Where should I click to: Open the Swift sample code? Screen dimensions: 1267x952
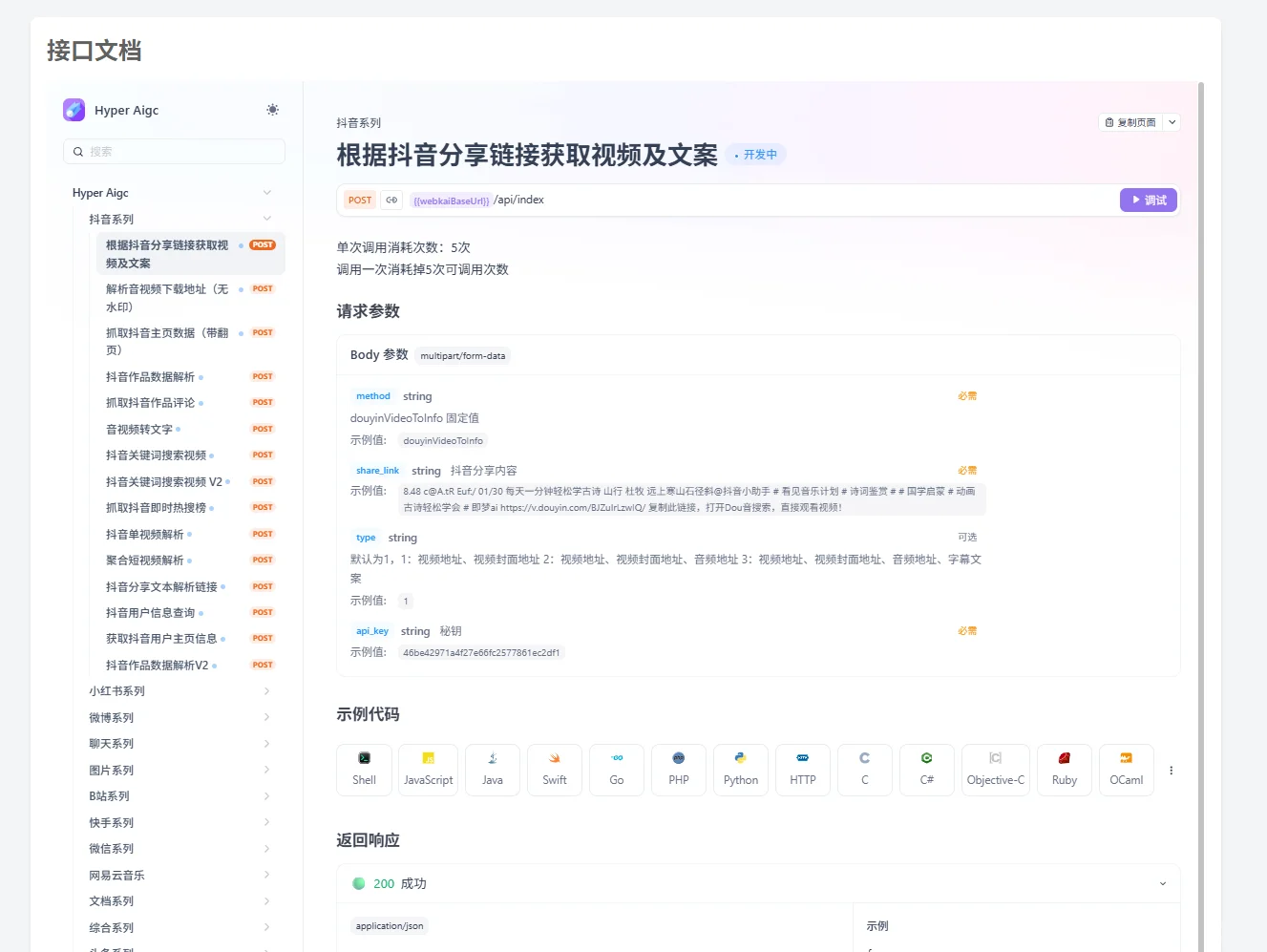pyautogui.click(x=554, y=770)
